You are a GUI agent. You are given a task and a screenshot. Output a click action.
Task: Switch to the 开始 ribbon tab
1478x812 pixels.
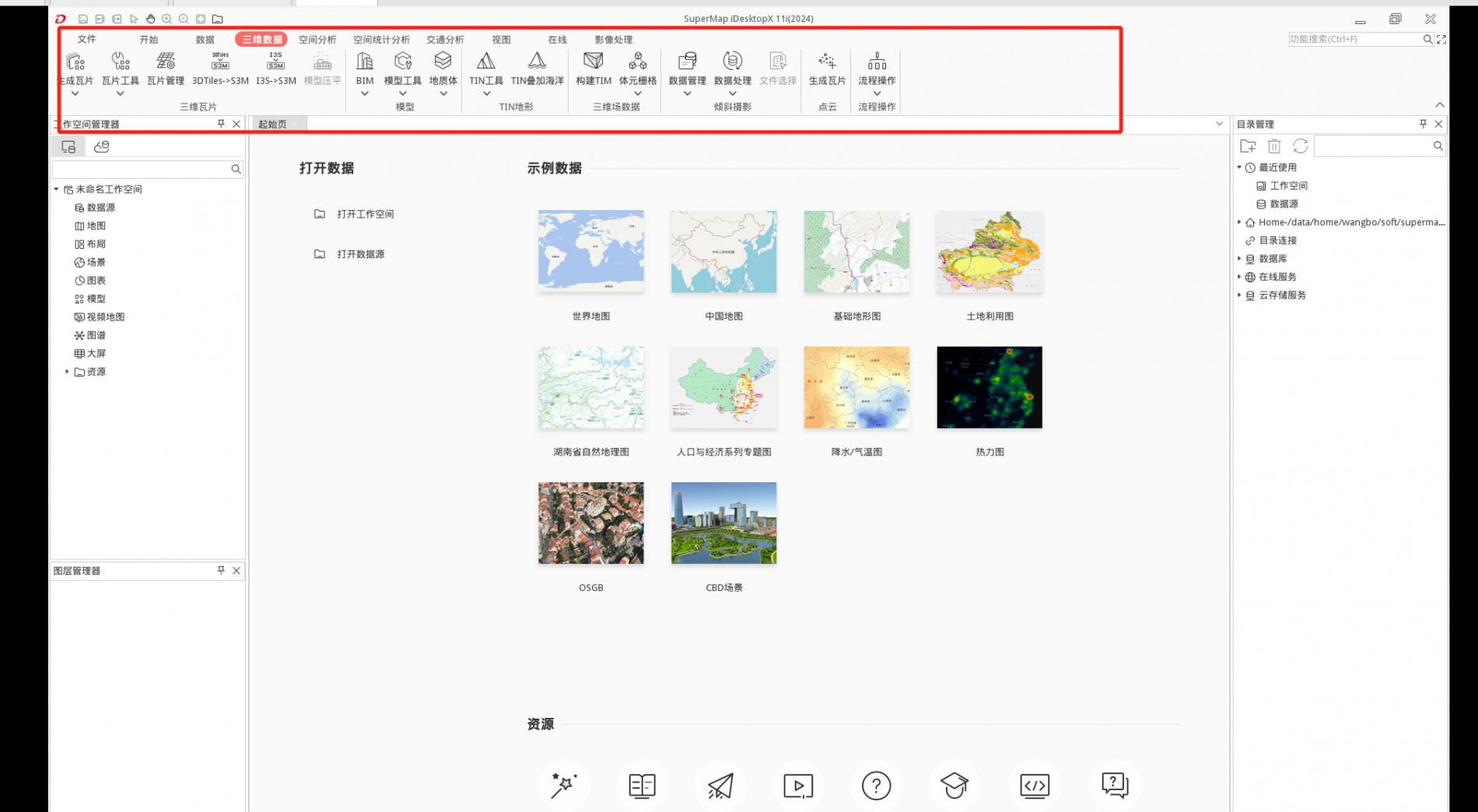coord(149,39)
